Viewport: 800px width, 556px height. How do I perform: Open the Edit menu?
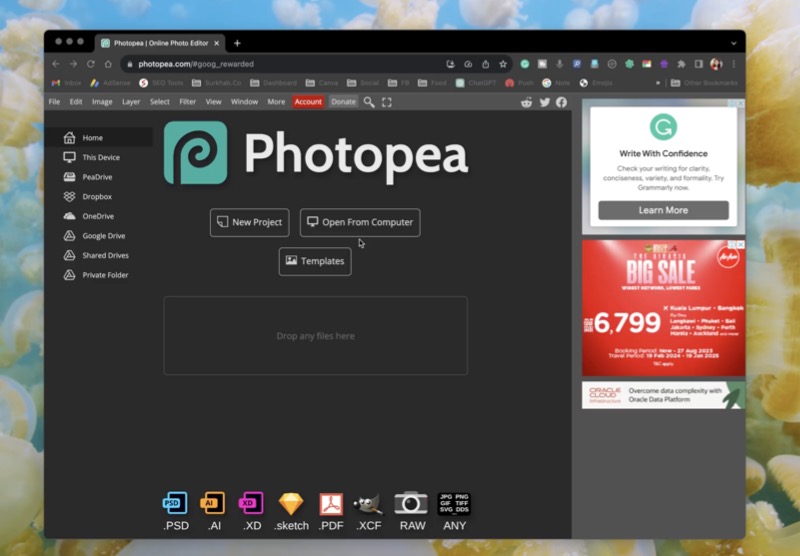[x=76, y=102]
